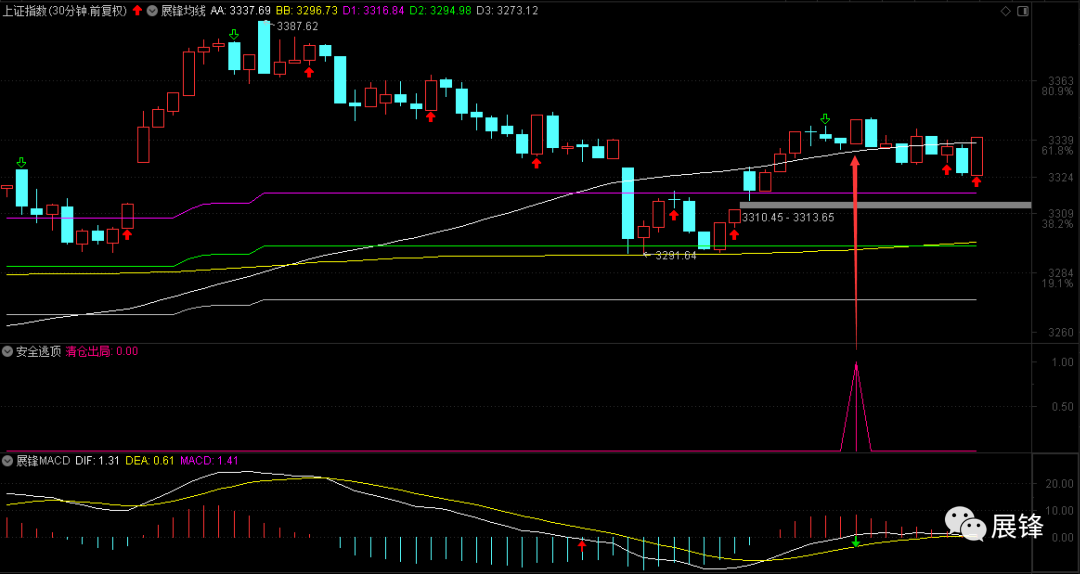Click the tallest cyan candle near 3387.62

(x=264, y=47)
